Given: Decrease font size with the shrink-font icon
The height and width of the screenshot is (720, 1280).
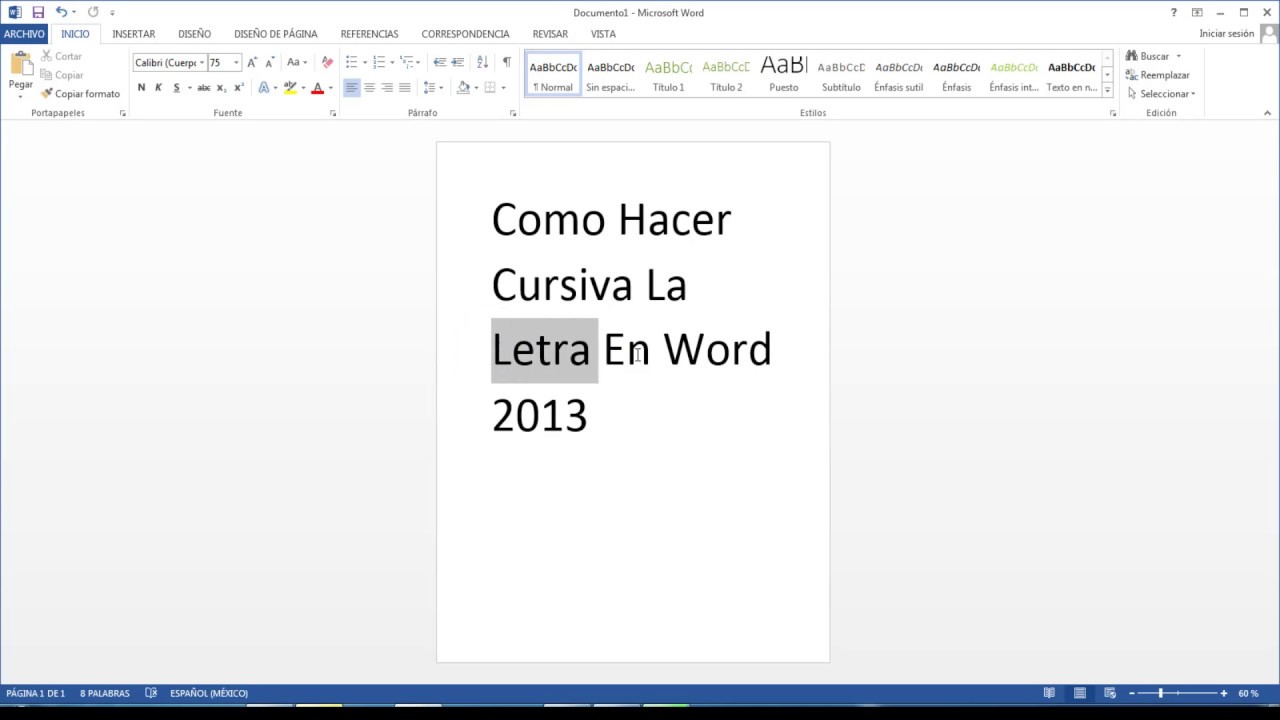Looking at the screenshot, I should pyautogui.click(x=270, y=62).
